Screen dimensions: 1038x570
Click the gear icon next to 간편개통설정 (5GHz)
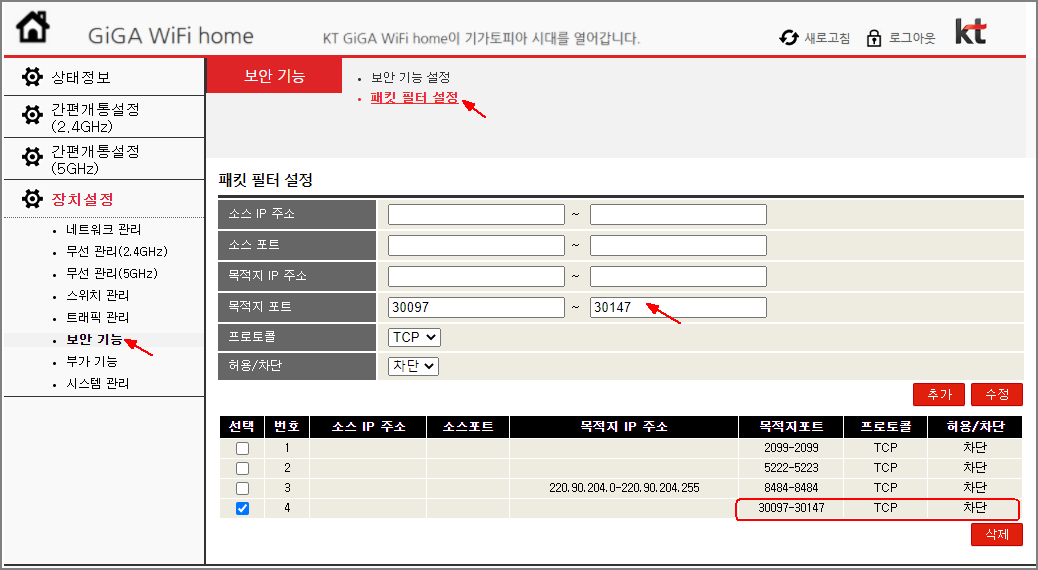(32, 158)
